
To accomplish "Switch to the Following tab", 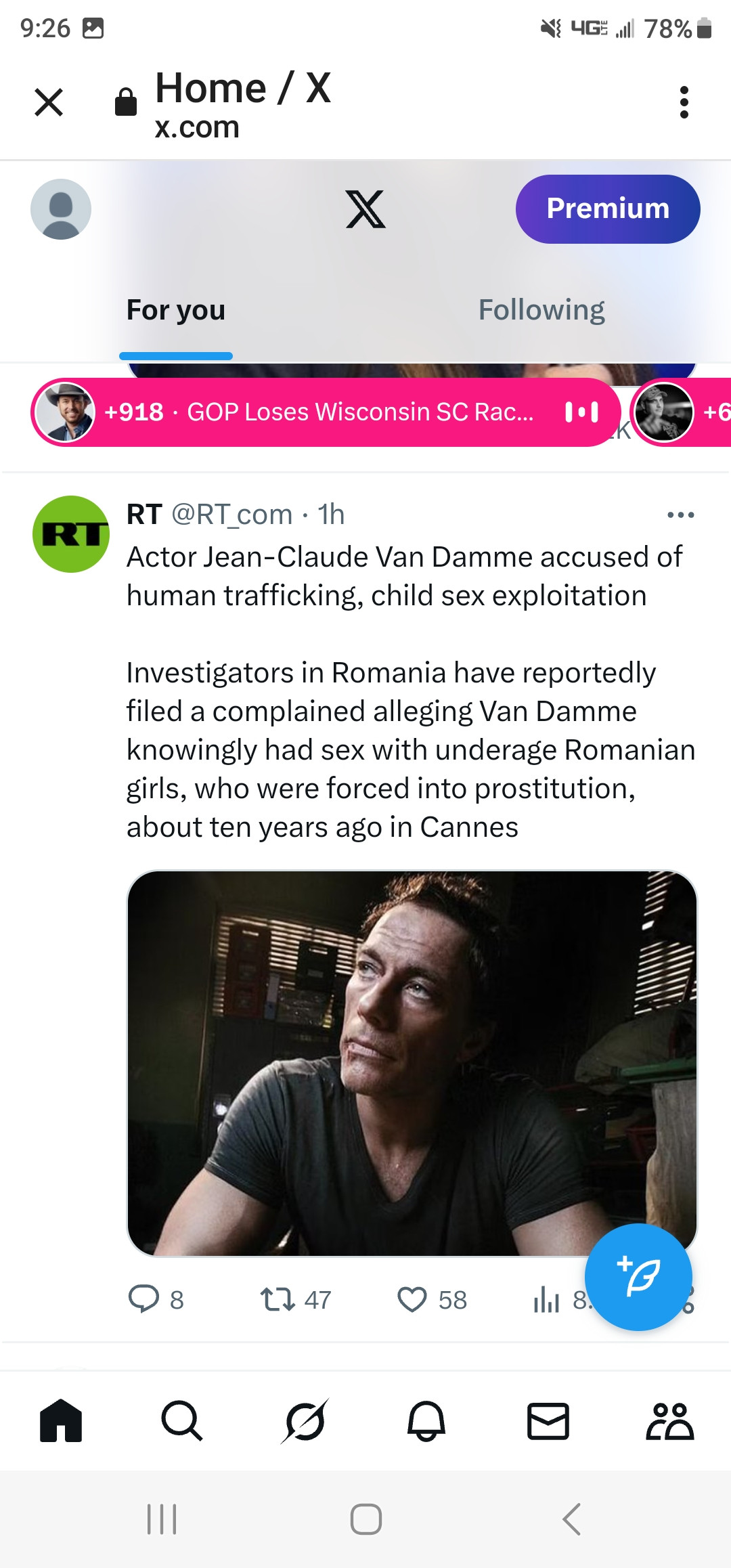I will (541, 310).
